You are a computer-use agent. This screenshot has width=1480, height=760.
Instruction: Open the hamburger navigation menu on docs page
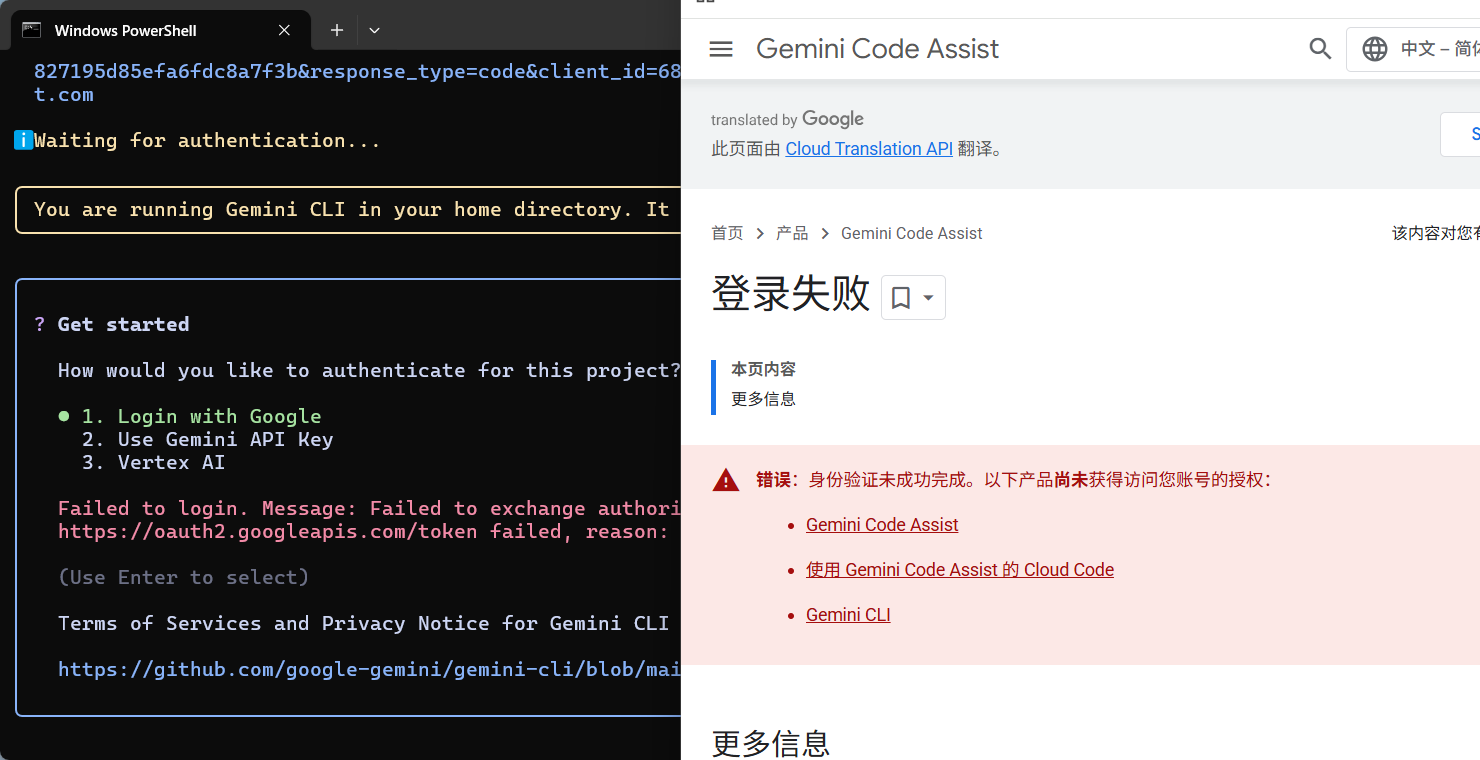(x=721, y=49)
